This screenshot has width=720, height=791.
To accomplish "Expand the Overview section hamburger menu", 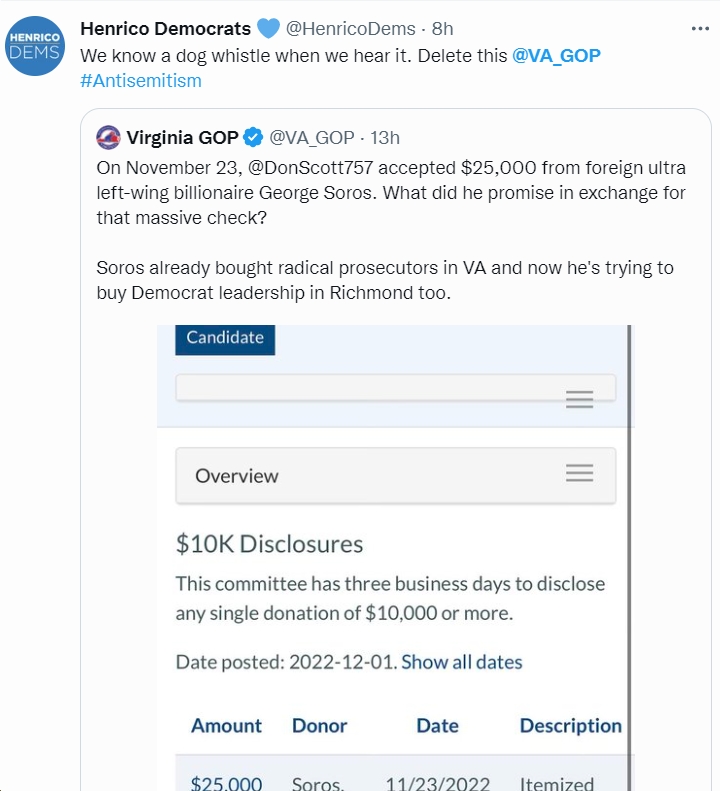I will coord(579,473).
